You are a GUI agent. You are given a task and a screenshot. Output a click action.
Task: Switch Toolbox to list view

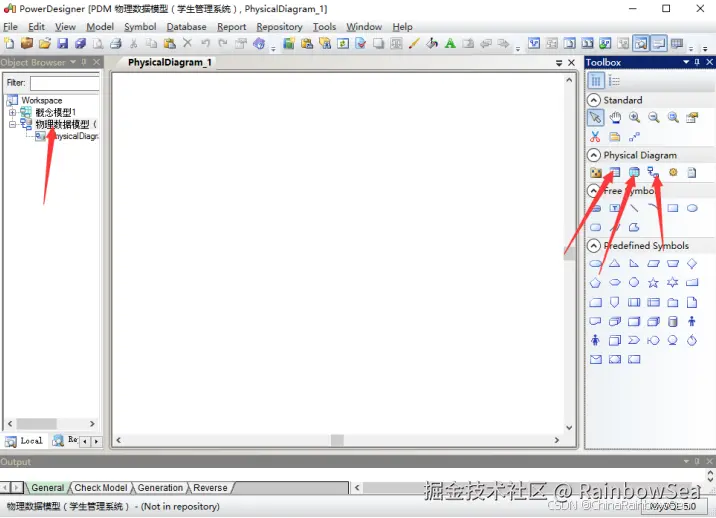pyautogui.click(x=615, y=81)
